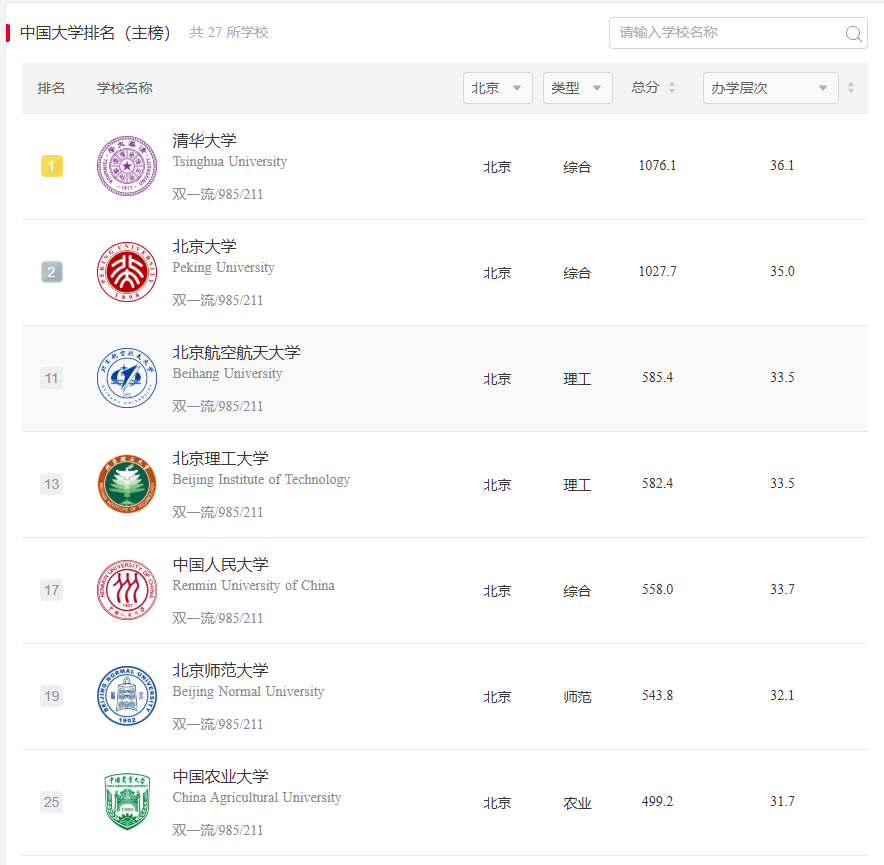Click the rank 2 silver badge

52,272
